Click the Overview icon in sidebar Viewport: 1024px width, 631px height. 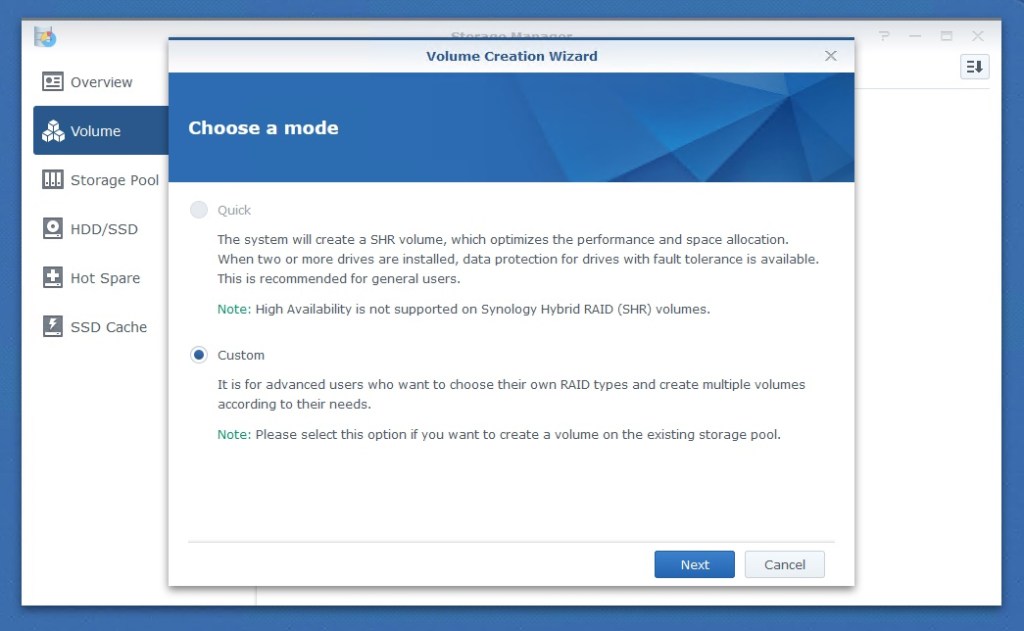[53, 82]
